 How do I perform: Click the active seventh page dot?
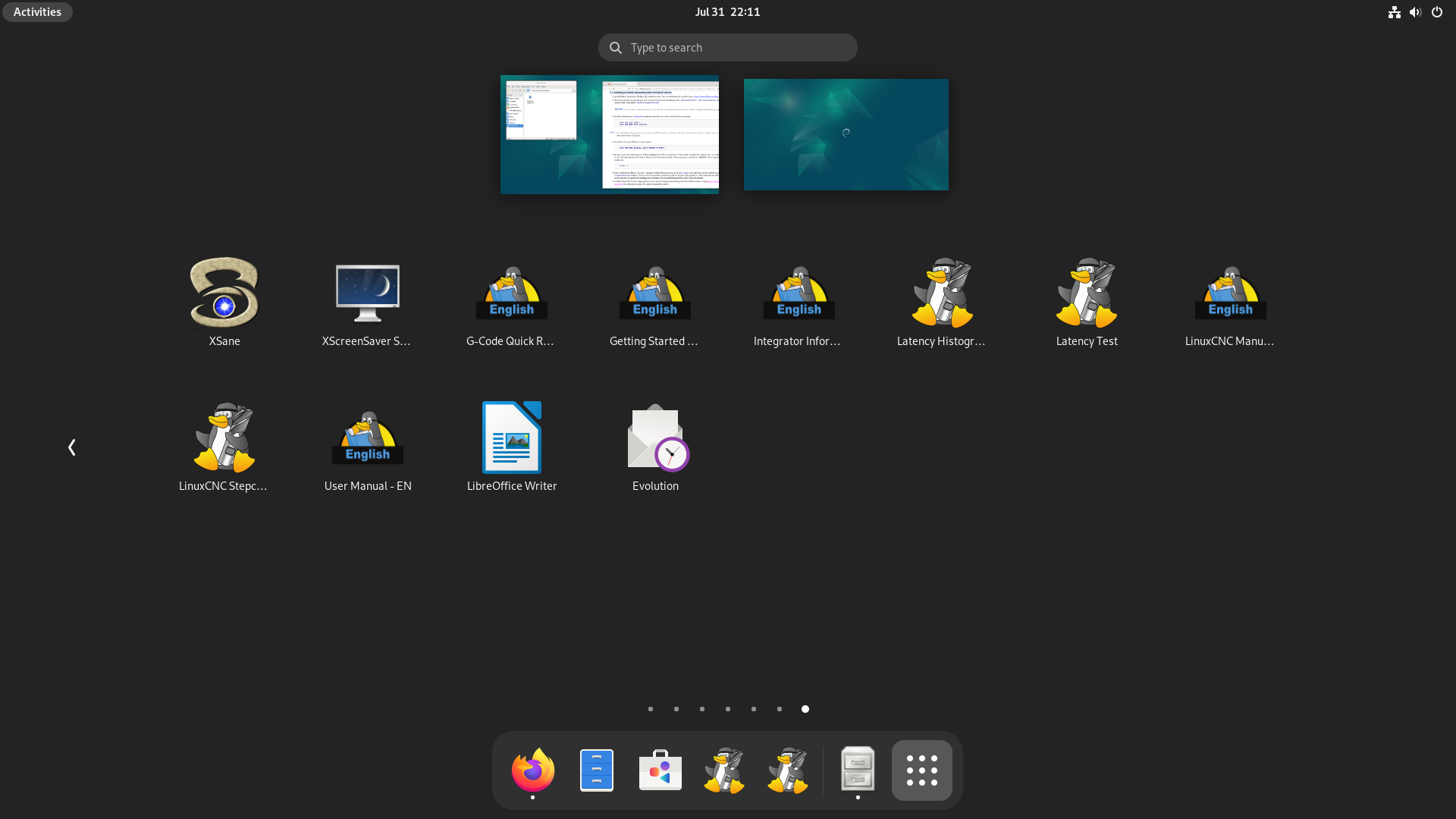click(x=805, y=709)
